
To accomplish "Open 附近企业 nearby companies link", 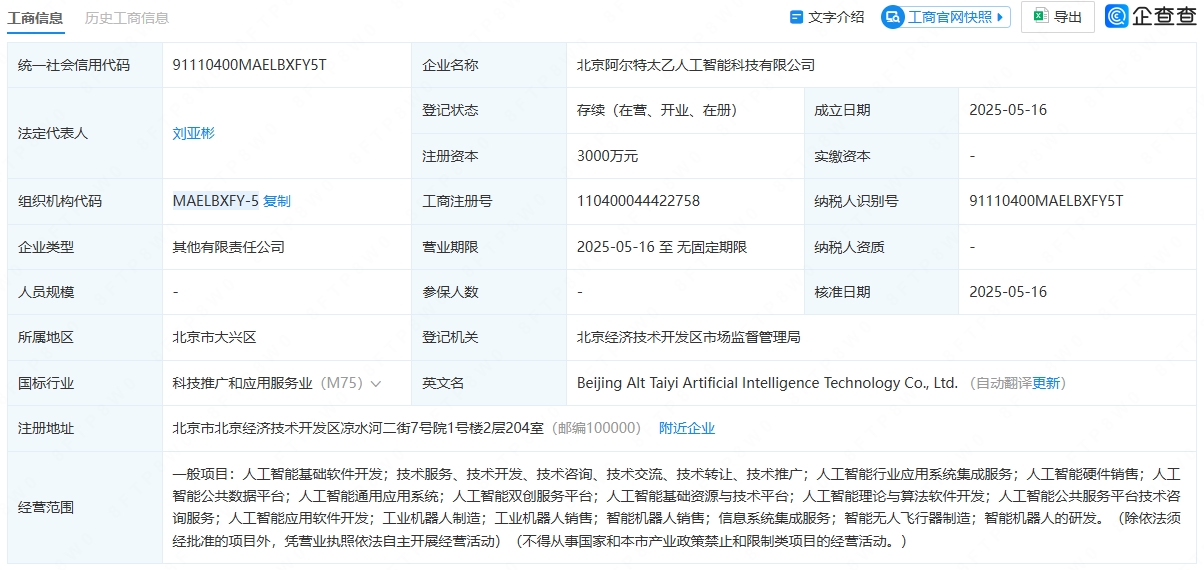I will point(687,428).
